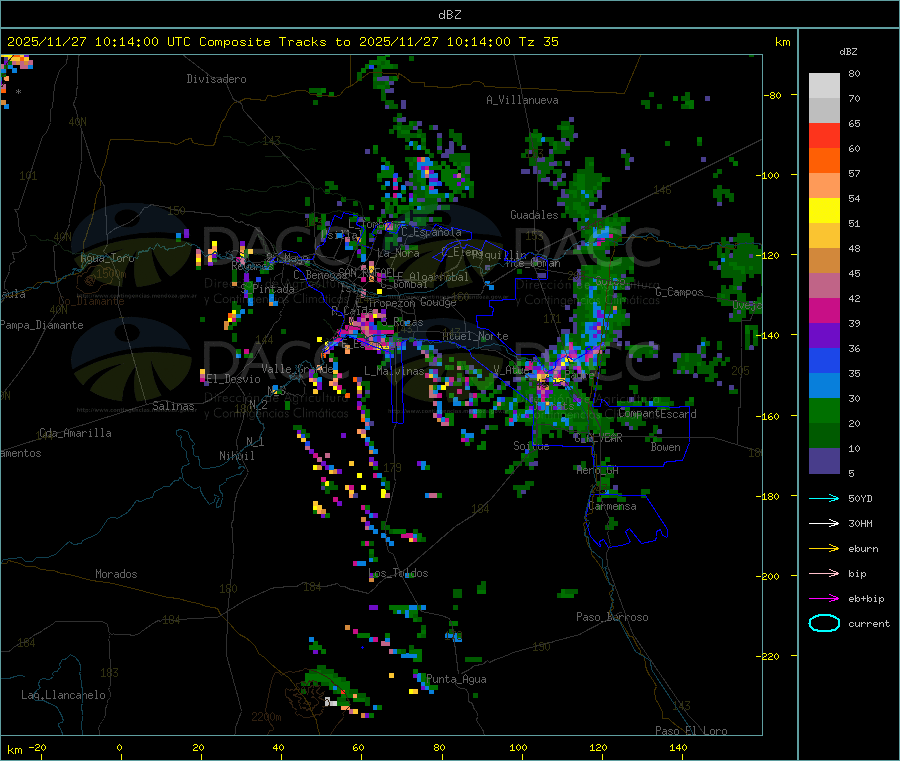The image size is (900, 761).
Task: Click the dBZ title at top
Action: point(449,15)
